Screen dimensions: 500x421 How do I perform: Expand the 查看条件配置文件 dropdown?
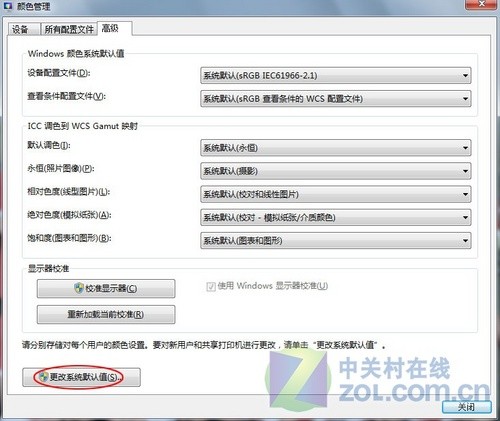point(335,99)
